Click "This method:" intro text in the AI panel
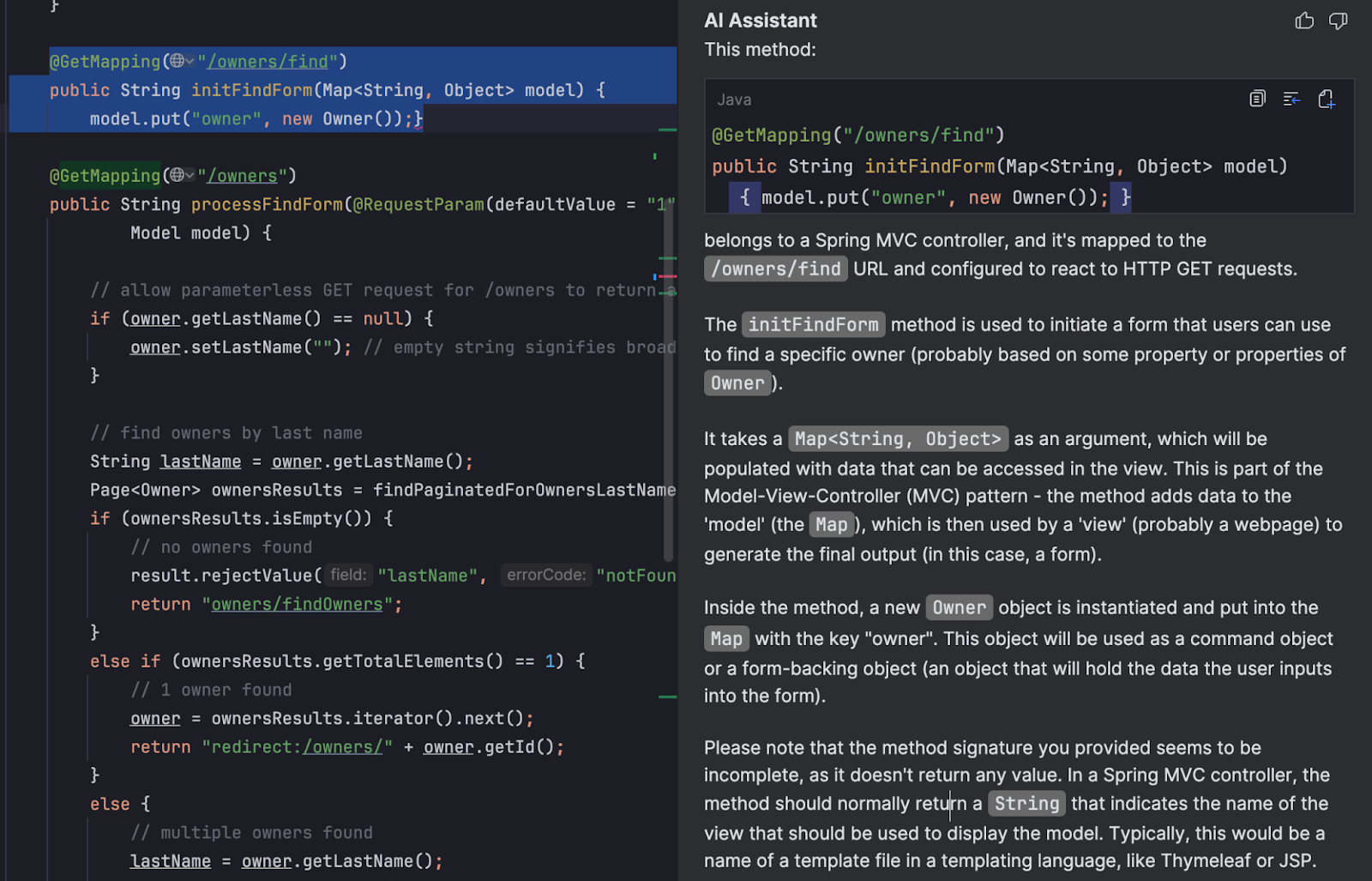 [x=760, y=50]
